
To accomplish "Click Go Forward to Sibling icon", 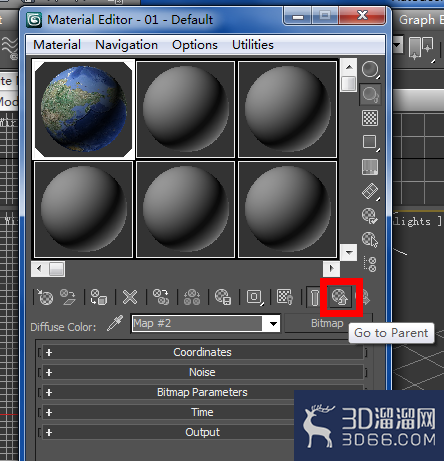I will (365, 297).
